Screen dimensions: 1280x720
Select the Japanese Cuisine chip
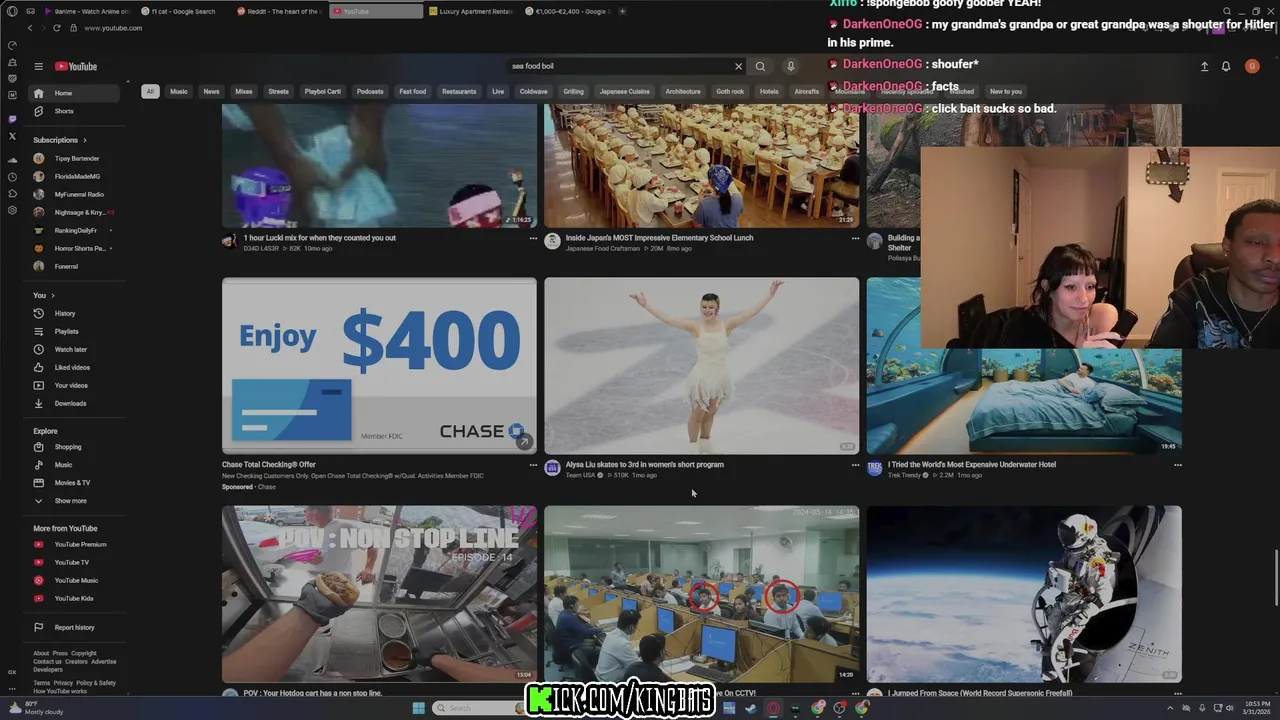click(625, 92)
